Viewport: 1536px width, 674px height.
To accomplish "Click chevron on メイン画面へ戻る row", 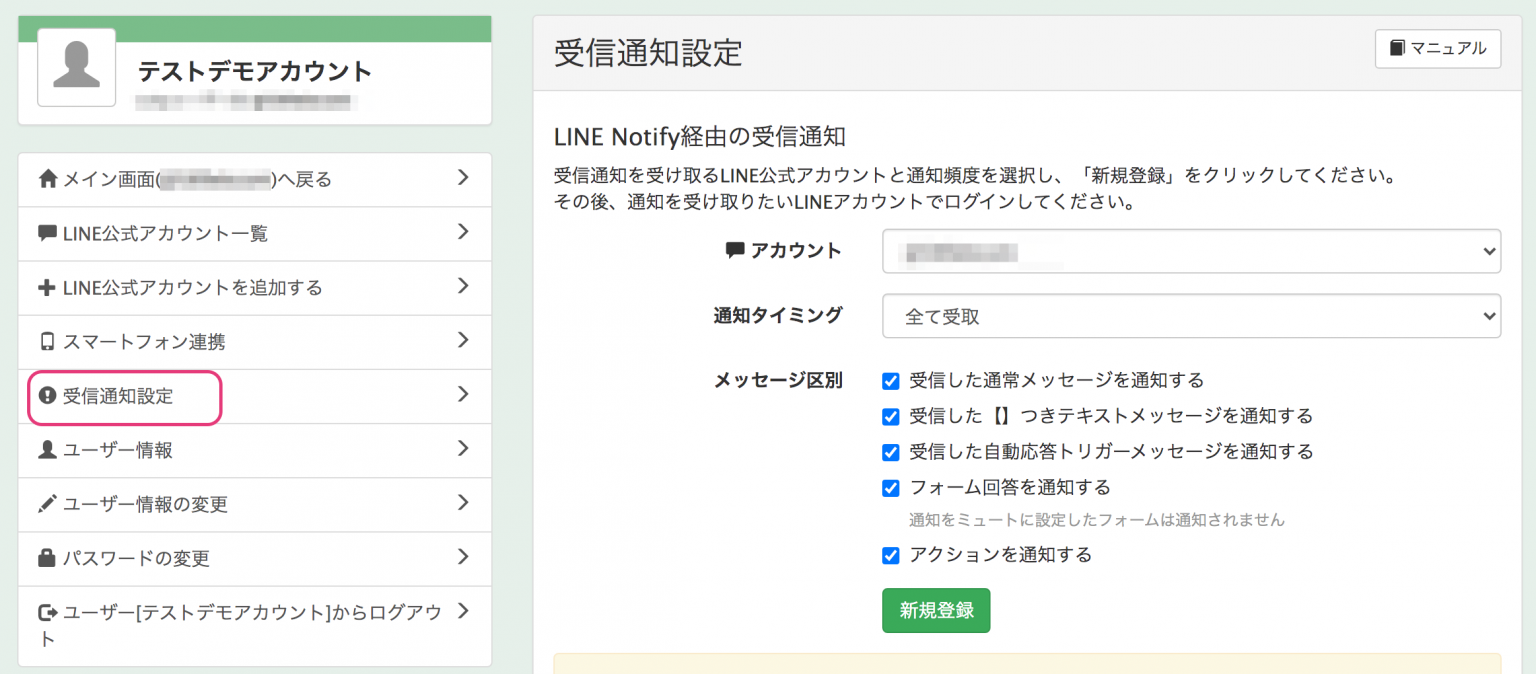I will point(462,178).
